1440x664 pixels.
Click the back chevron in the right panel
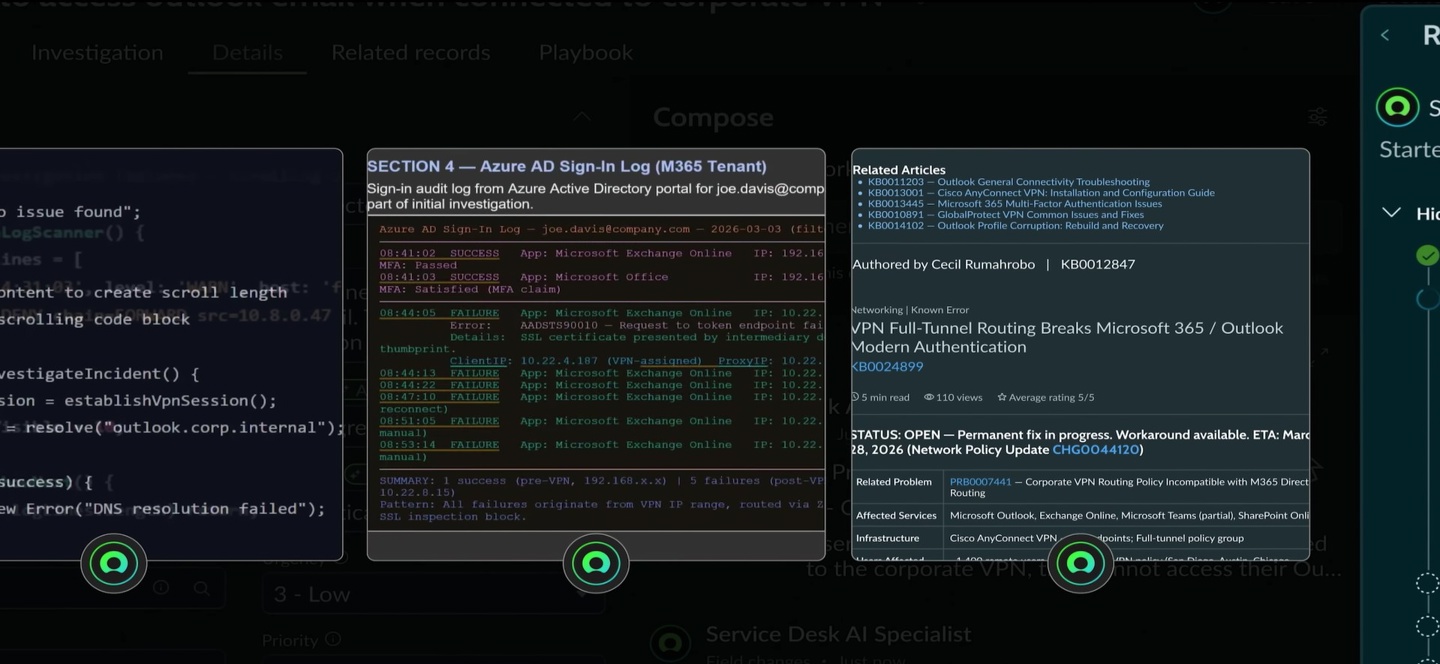[1385, 35]
